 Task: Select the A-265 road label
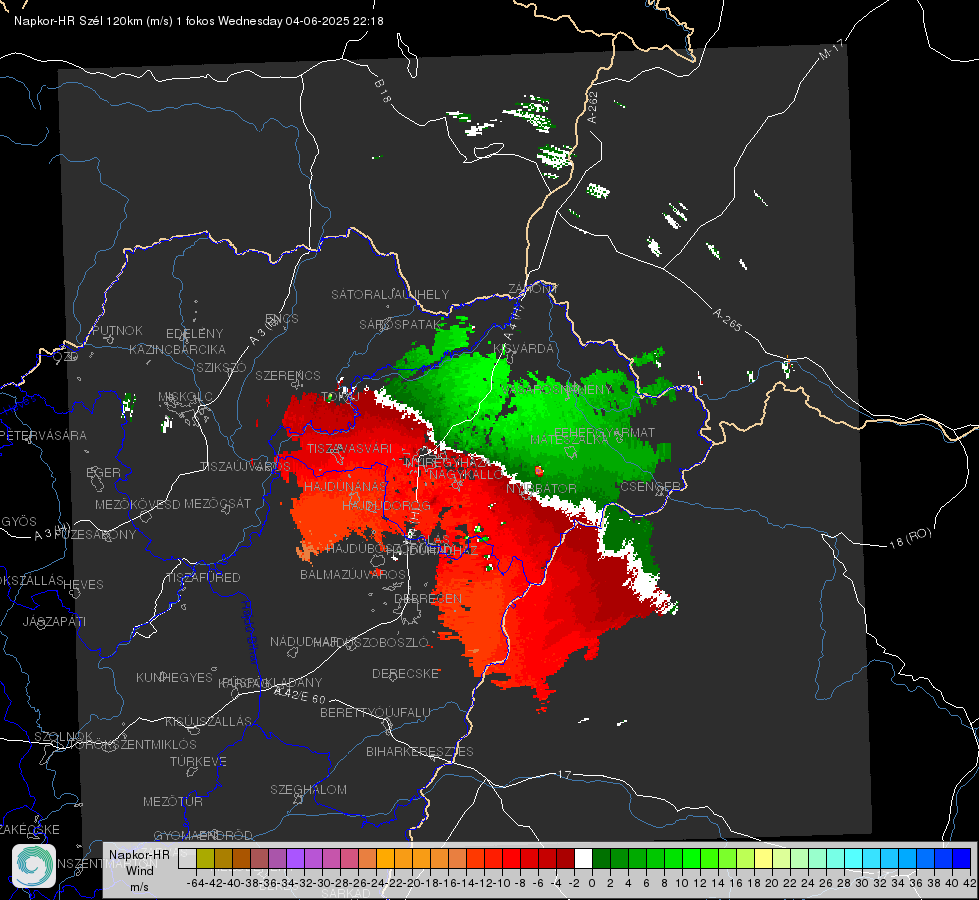pos(727,319)
